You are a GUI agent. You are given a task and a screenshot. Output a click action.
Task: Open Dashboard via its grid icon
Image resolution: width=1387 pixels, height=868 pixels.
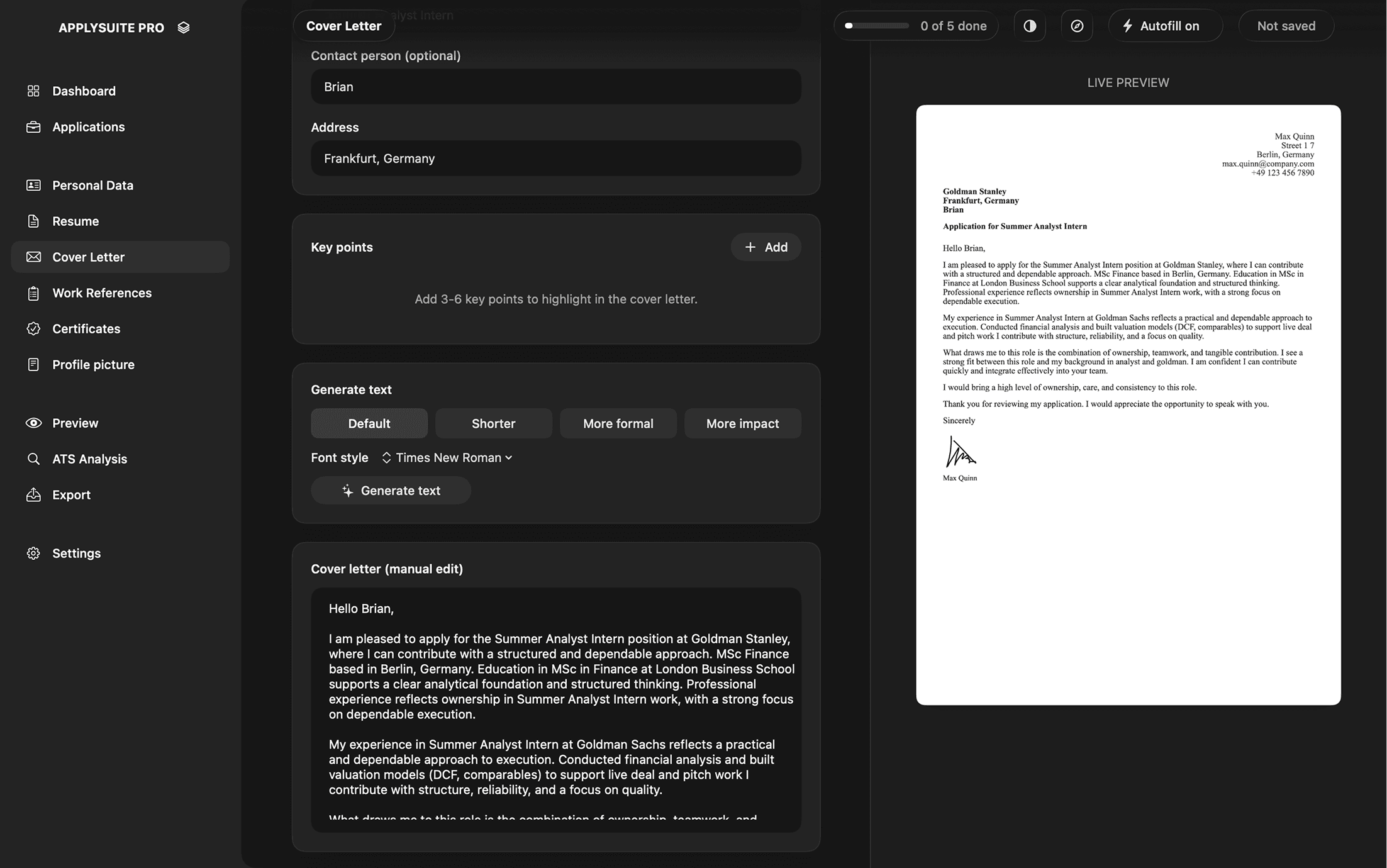[33, 91]
